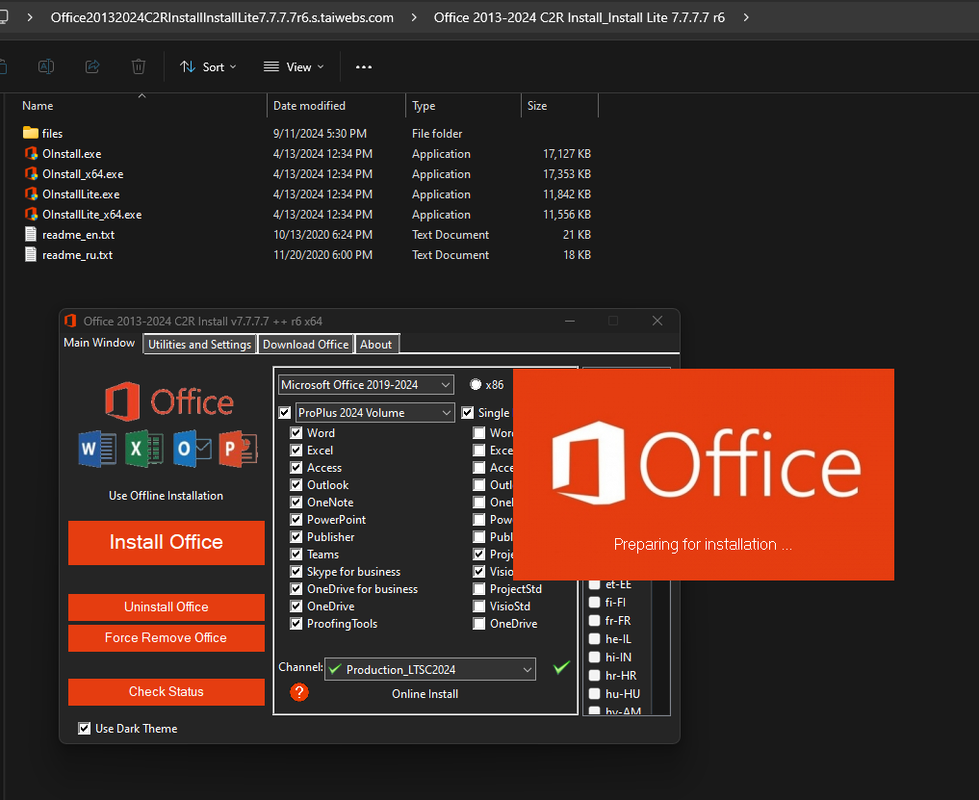The width and height of the screenshot is (979, 800).
Task: Expand the first breadcrumb chevron
Action: 29,17
